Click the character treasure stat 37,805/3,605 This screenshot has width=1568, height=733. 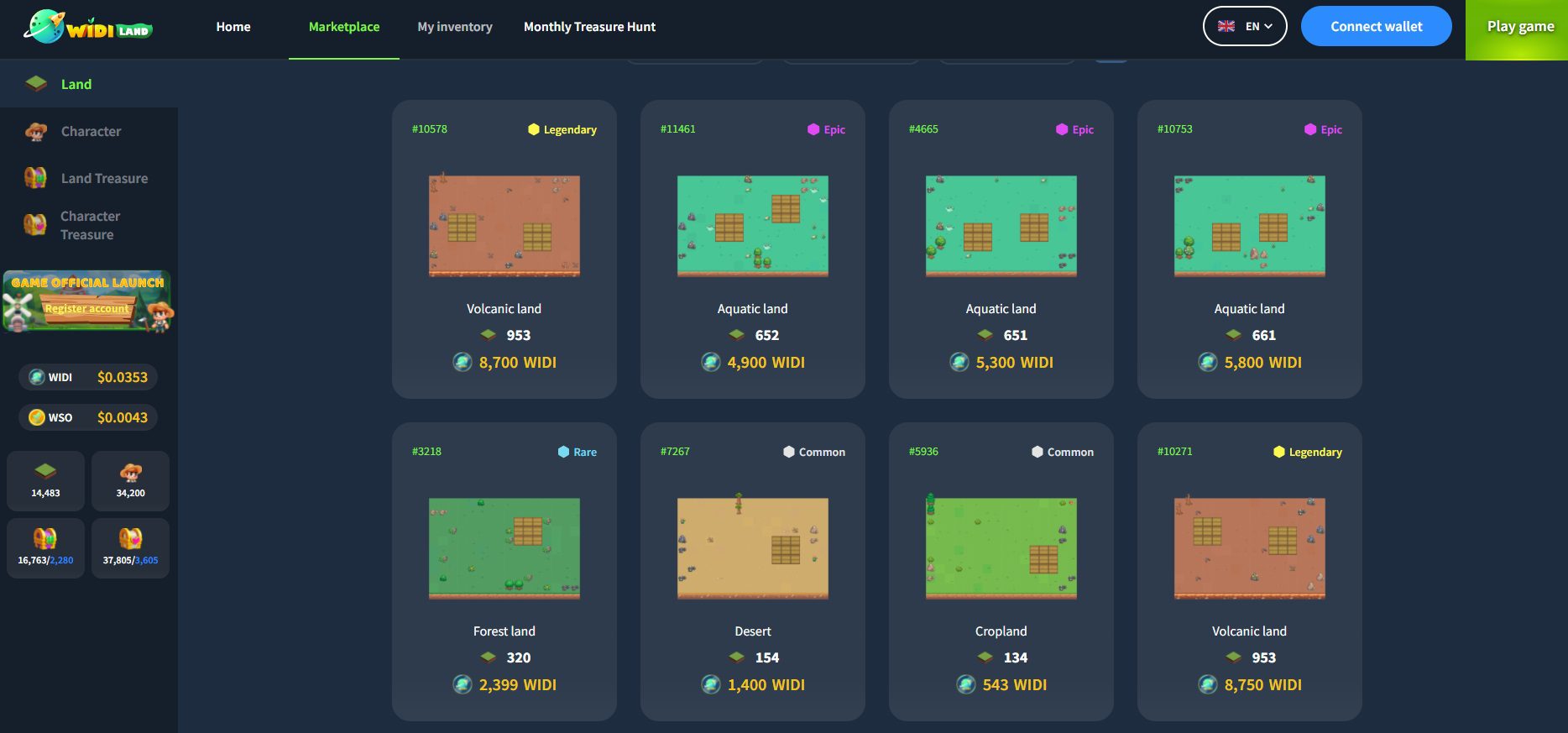[130, 548]
